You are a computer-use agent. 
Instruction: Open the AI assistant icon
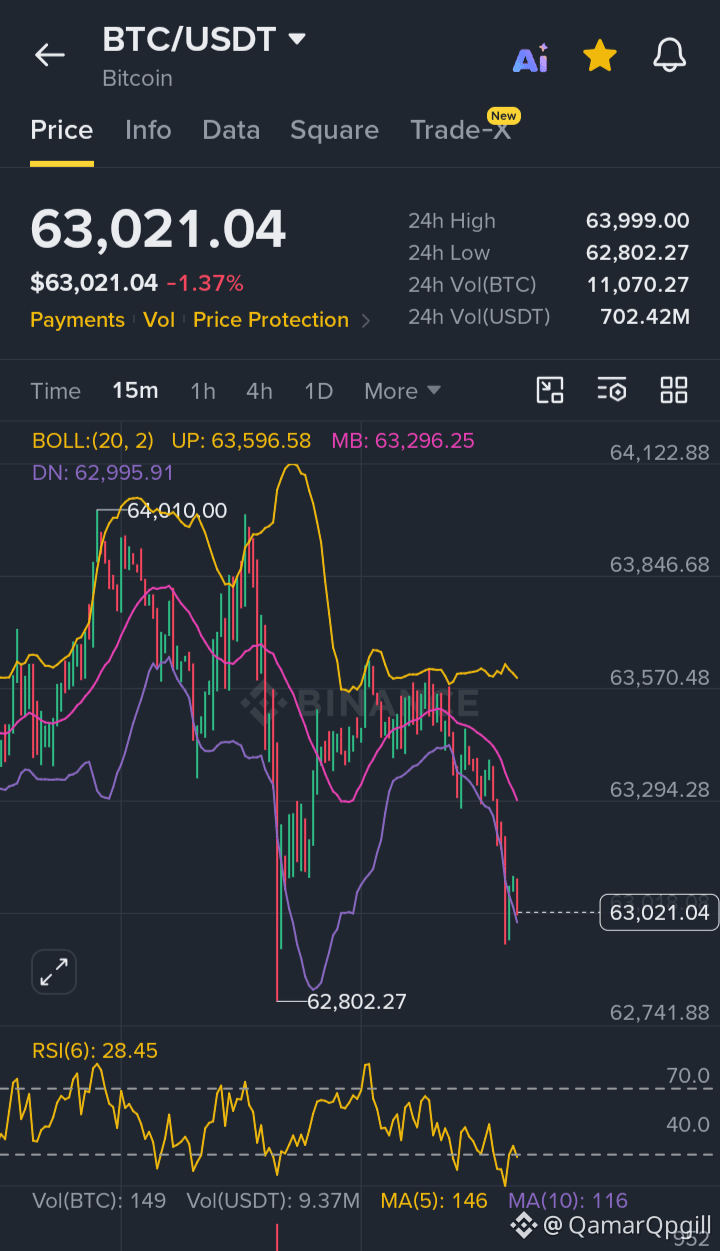(530, 58)
